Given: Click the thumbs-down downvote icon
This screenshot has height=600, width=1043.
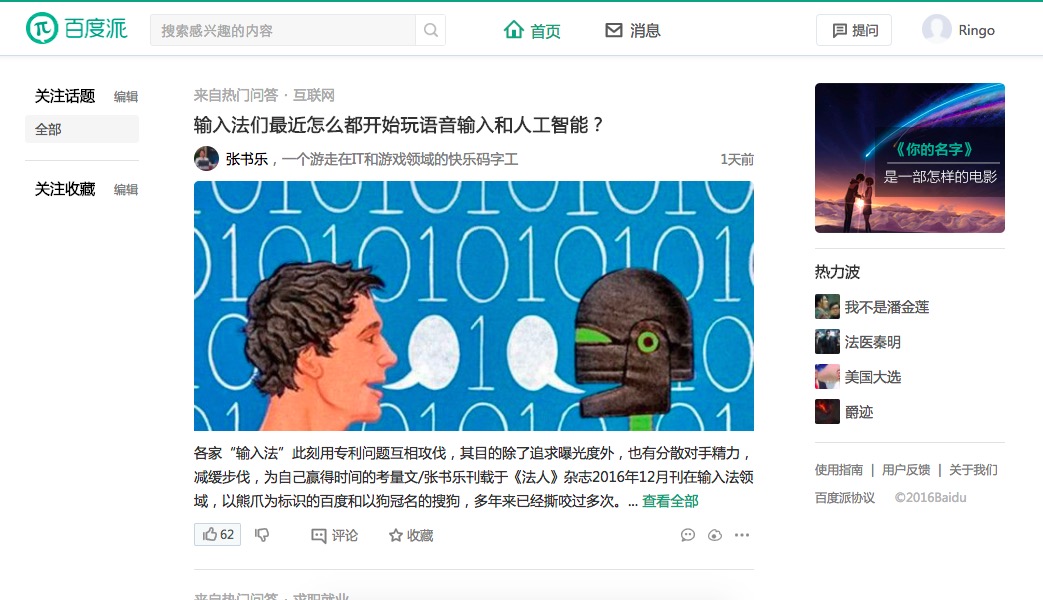Looking at the screenshot, I should 262,535.
